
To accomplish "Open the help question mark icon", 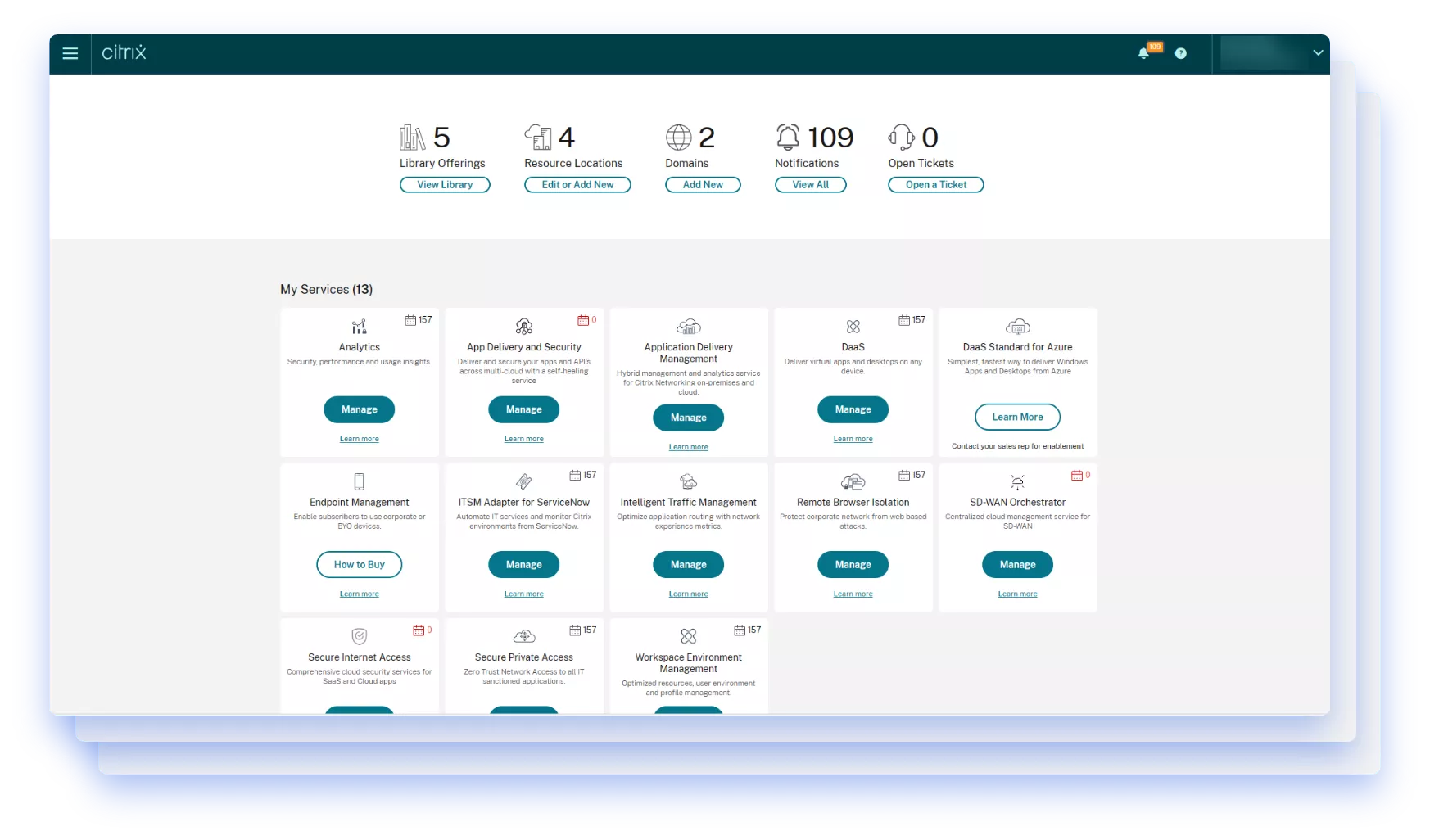I will [x=1180, y=53].
